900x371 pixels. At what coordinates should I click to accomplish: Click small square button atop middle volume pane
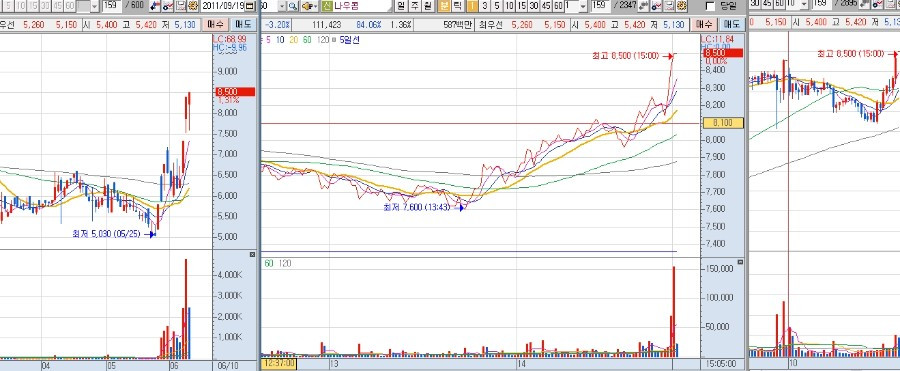[x=740, y=262]
